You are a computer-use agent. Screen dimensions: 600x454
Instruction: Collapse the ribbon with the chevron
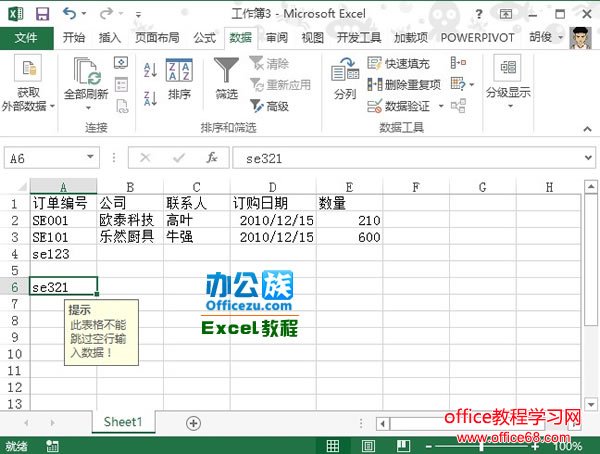coord(587,129)
